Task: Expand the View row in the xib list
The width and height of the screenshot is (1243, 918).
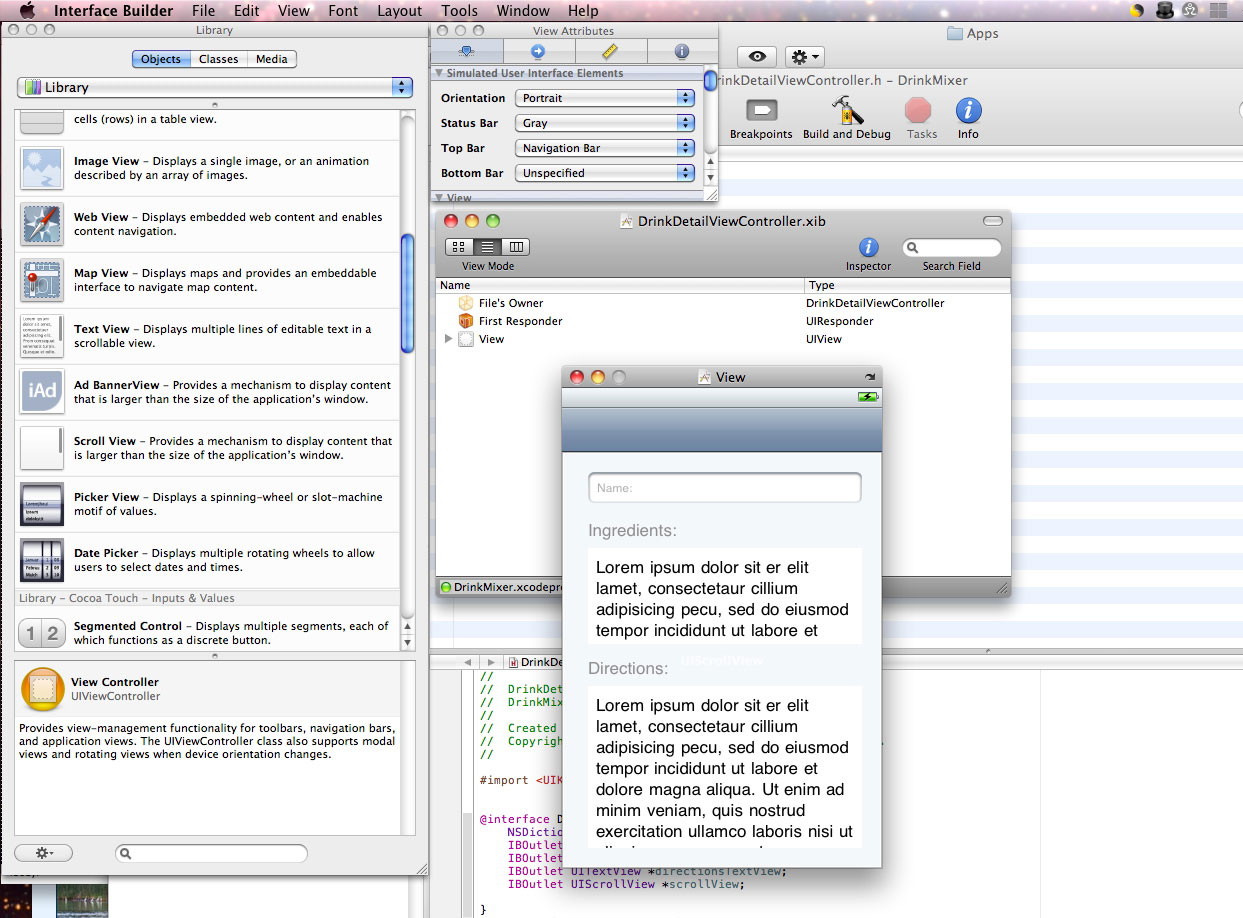Action: pyautogui.click(x=448, y=339)
